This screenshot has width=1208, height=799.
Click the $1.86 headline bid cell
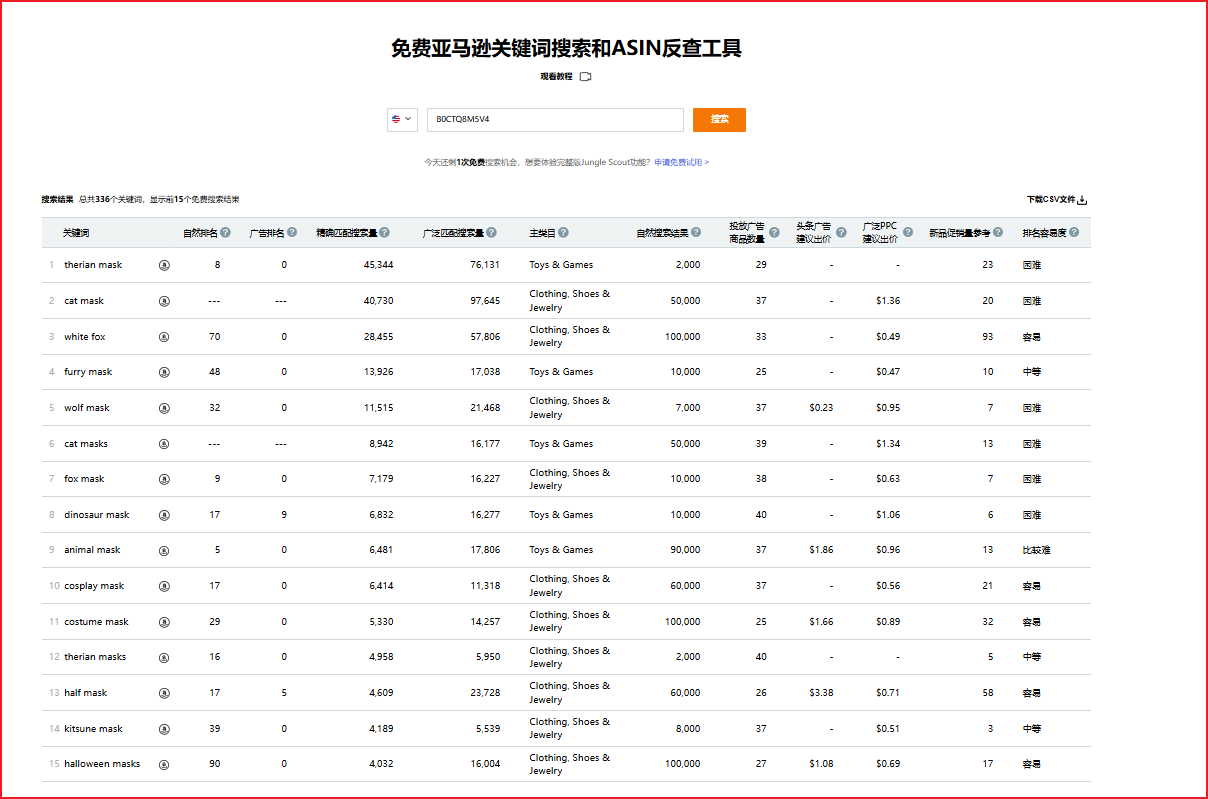821,550
